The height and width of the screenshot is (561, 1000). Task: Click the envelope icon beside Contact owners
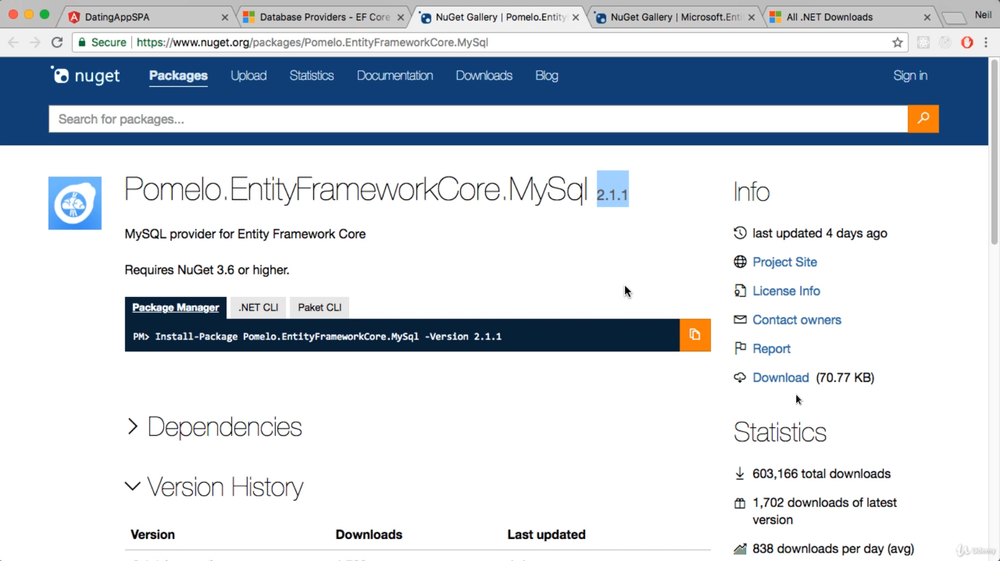pyautogui.click(x=740, y=319)
